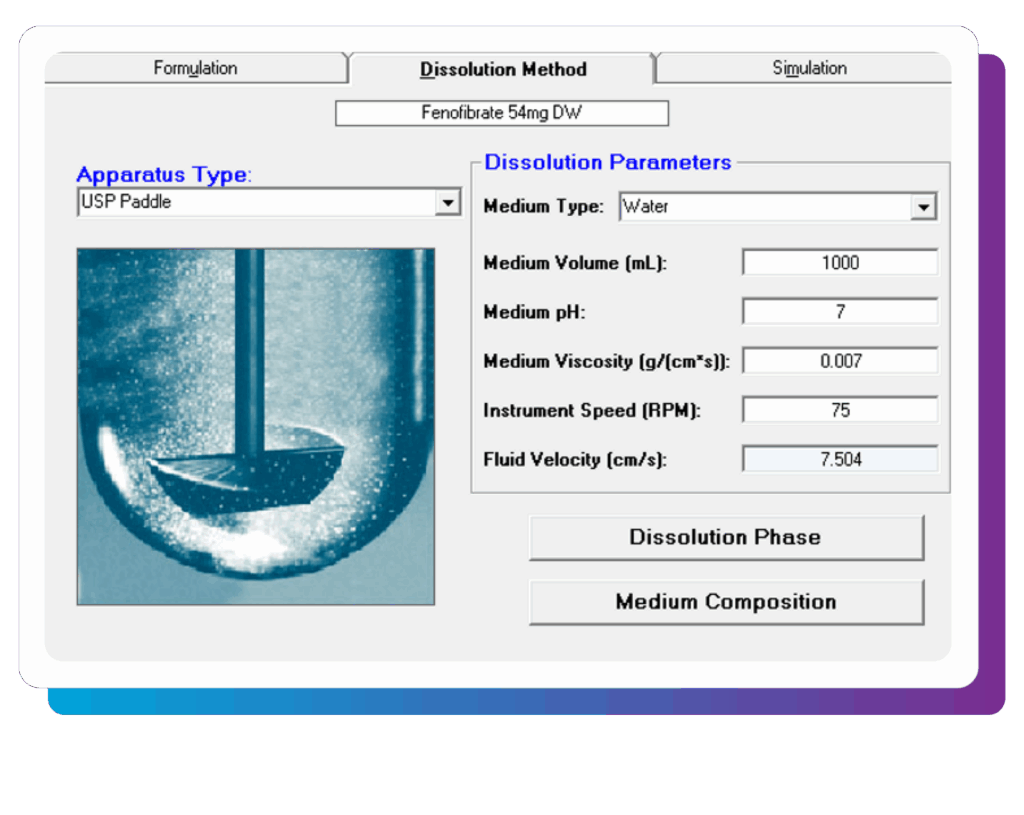Expand the Apparatus Type dropdown arrow
1024x815 pixels.
(x=448, y=203)
